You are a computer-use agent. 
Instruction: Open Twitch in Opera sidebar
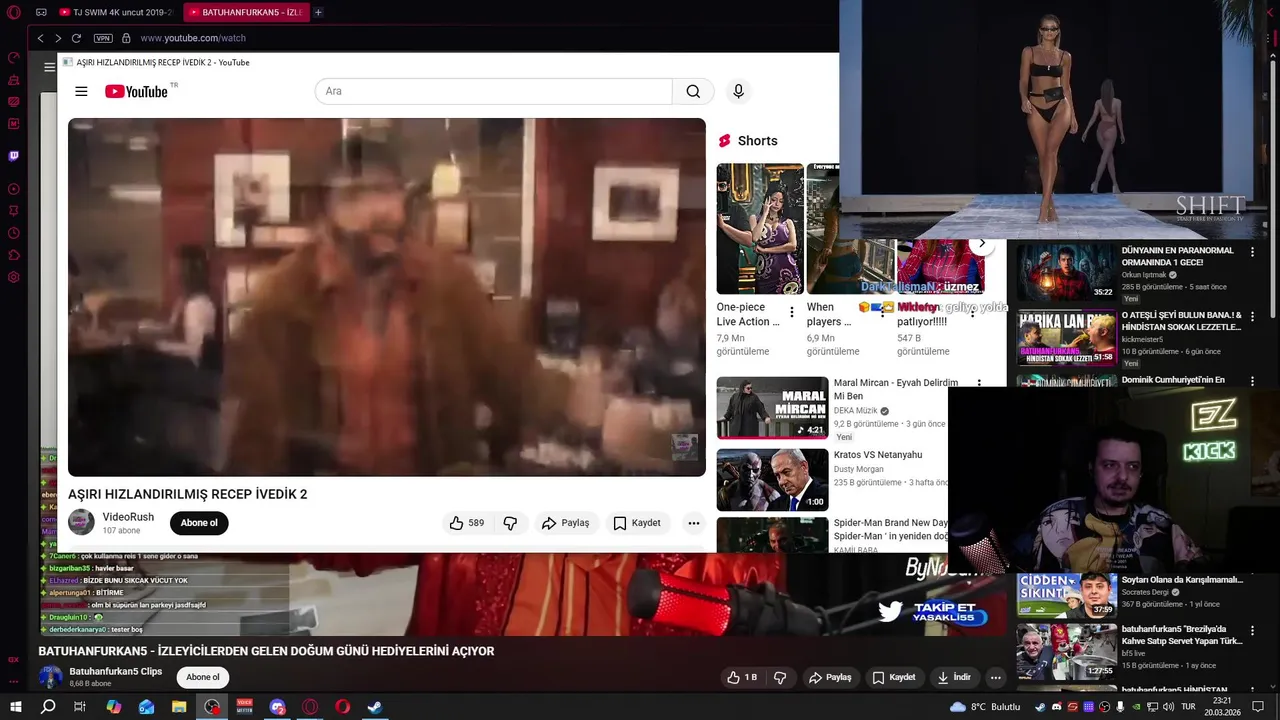(x=13, y=156)
